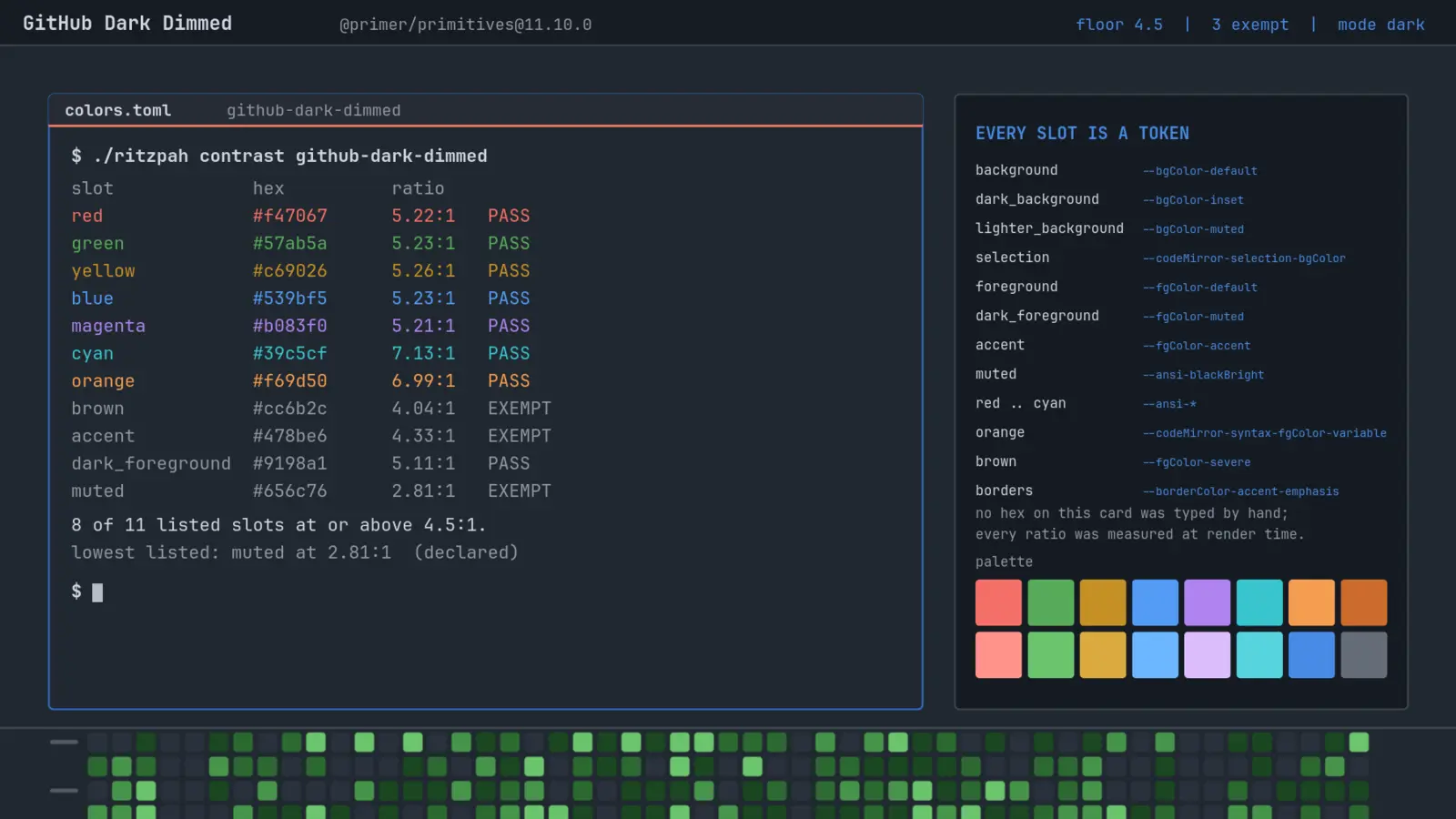Click the --fgColor-severe token
Viewport: 1456px width, 819px height.
point(1197,462)
